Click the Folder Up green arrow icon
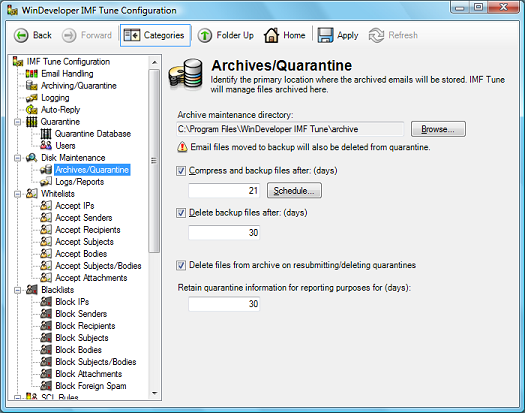The height and width of the screenshot is (413, 525). [x=205, y=35]
